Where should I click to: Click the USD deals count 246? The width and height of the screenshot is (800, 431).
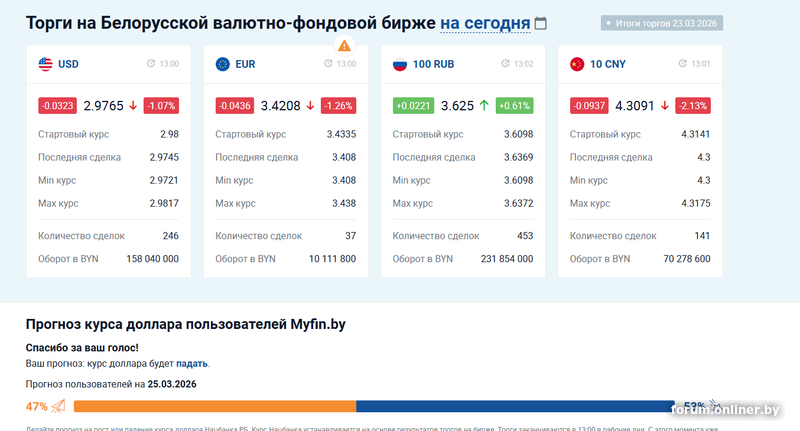(x=170, y=236)
